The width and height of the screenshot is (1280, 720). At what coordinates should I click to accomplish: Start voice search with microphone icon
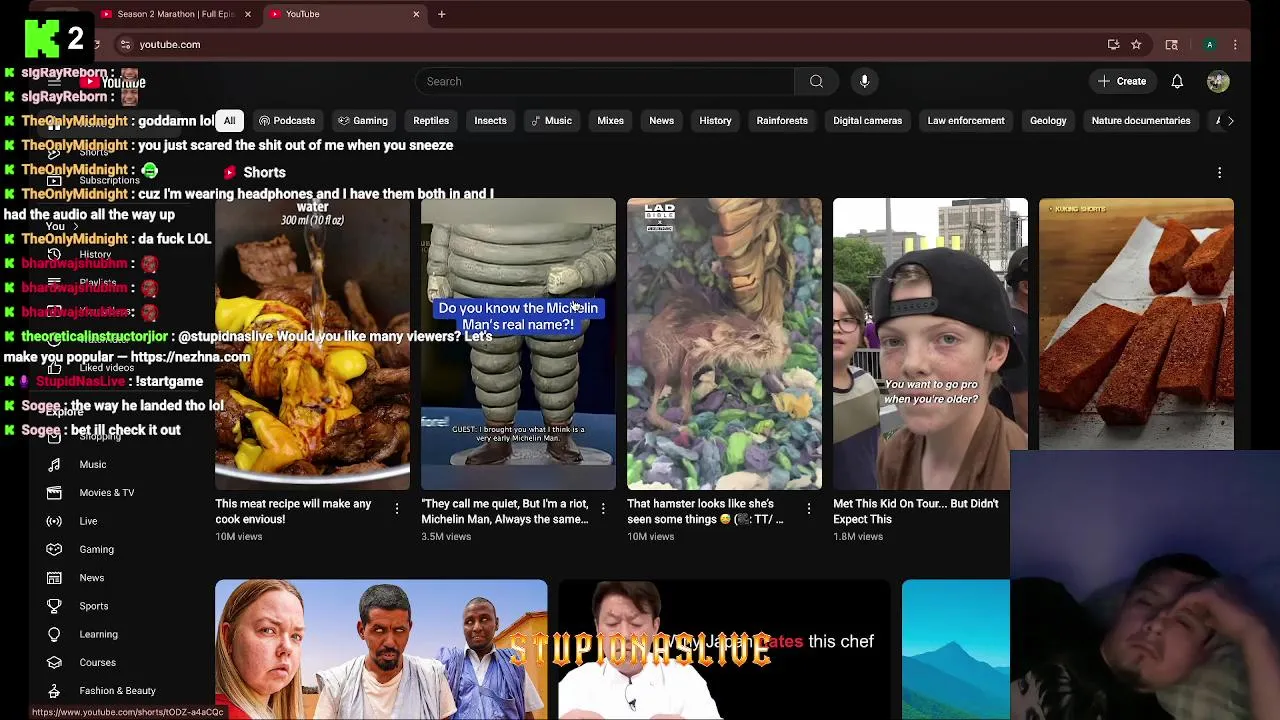[865, 81]
